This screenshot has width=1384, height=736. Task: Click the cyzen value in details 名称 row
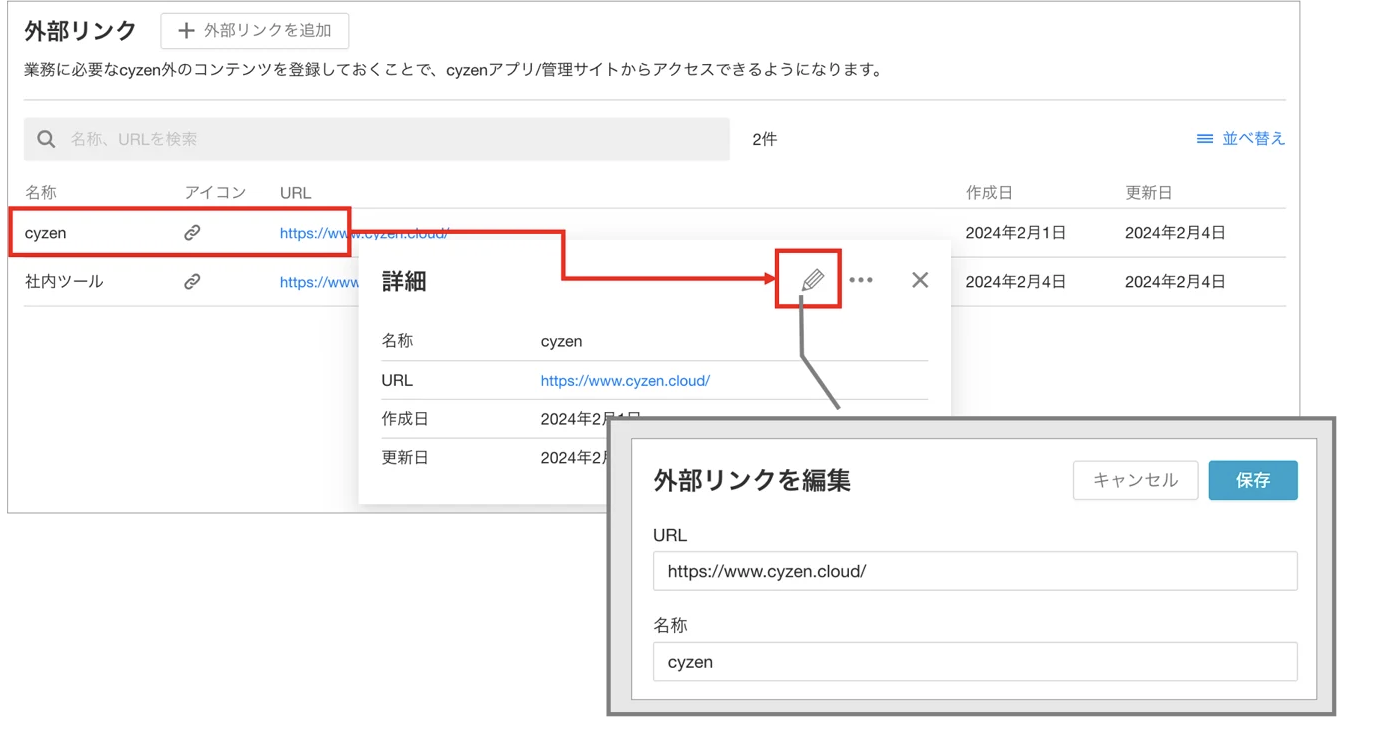tap(561, 341)
